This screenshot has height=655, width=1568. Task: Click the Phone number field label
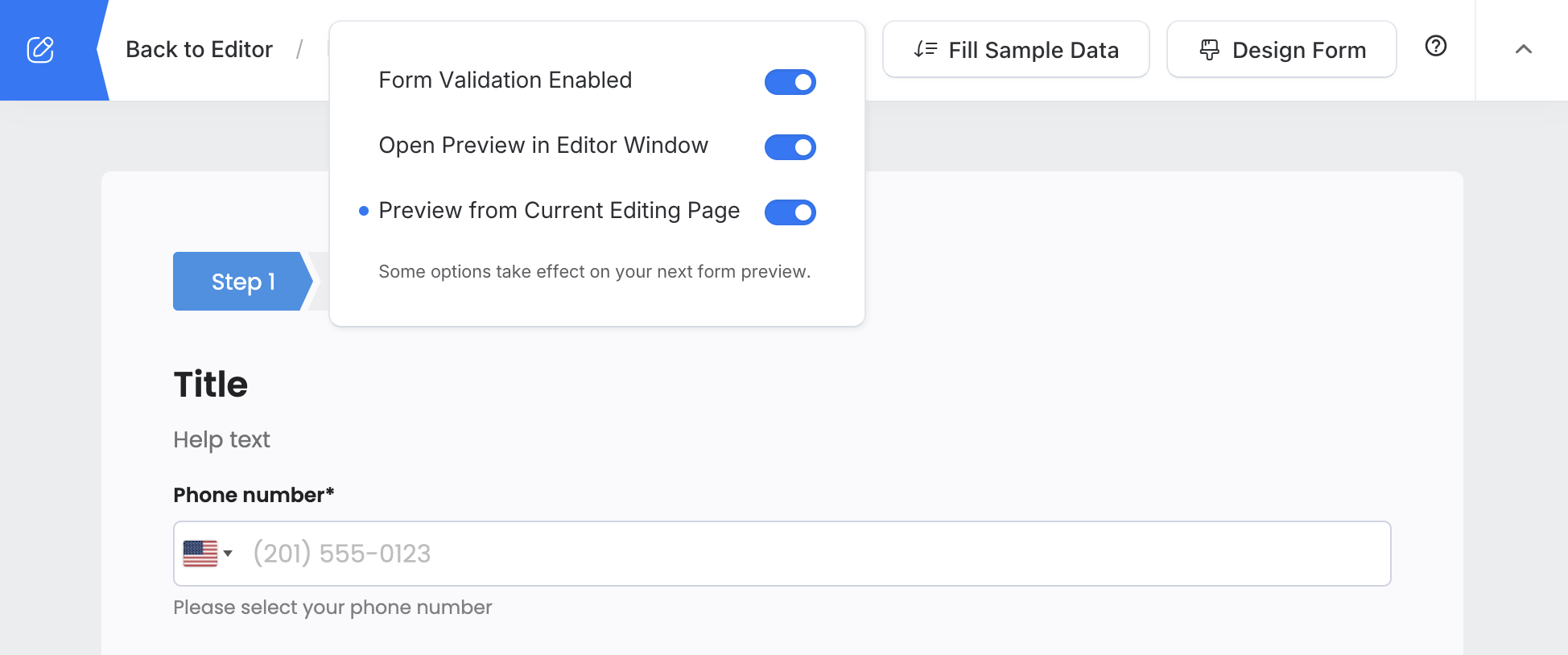pyautogui.click(x=253, y=495)
